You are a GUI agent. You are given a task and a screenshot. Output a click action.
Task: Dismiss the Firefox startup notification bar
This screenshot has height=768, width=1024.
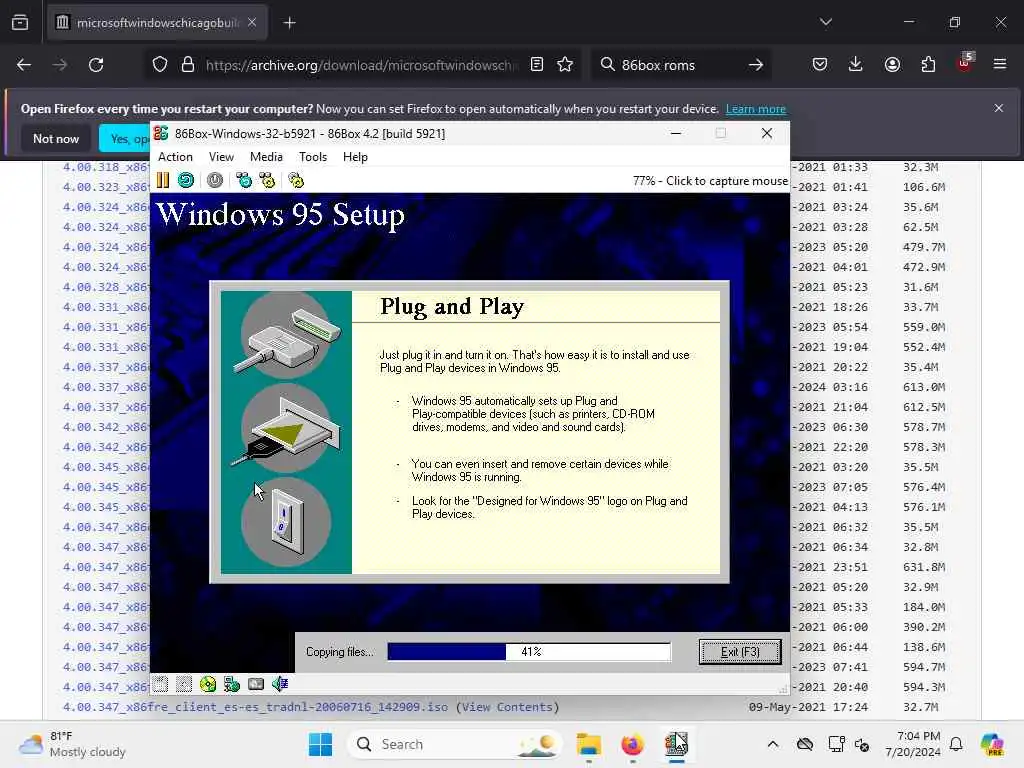pos(999,108)
